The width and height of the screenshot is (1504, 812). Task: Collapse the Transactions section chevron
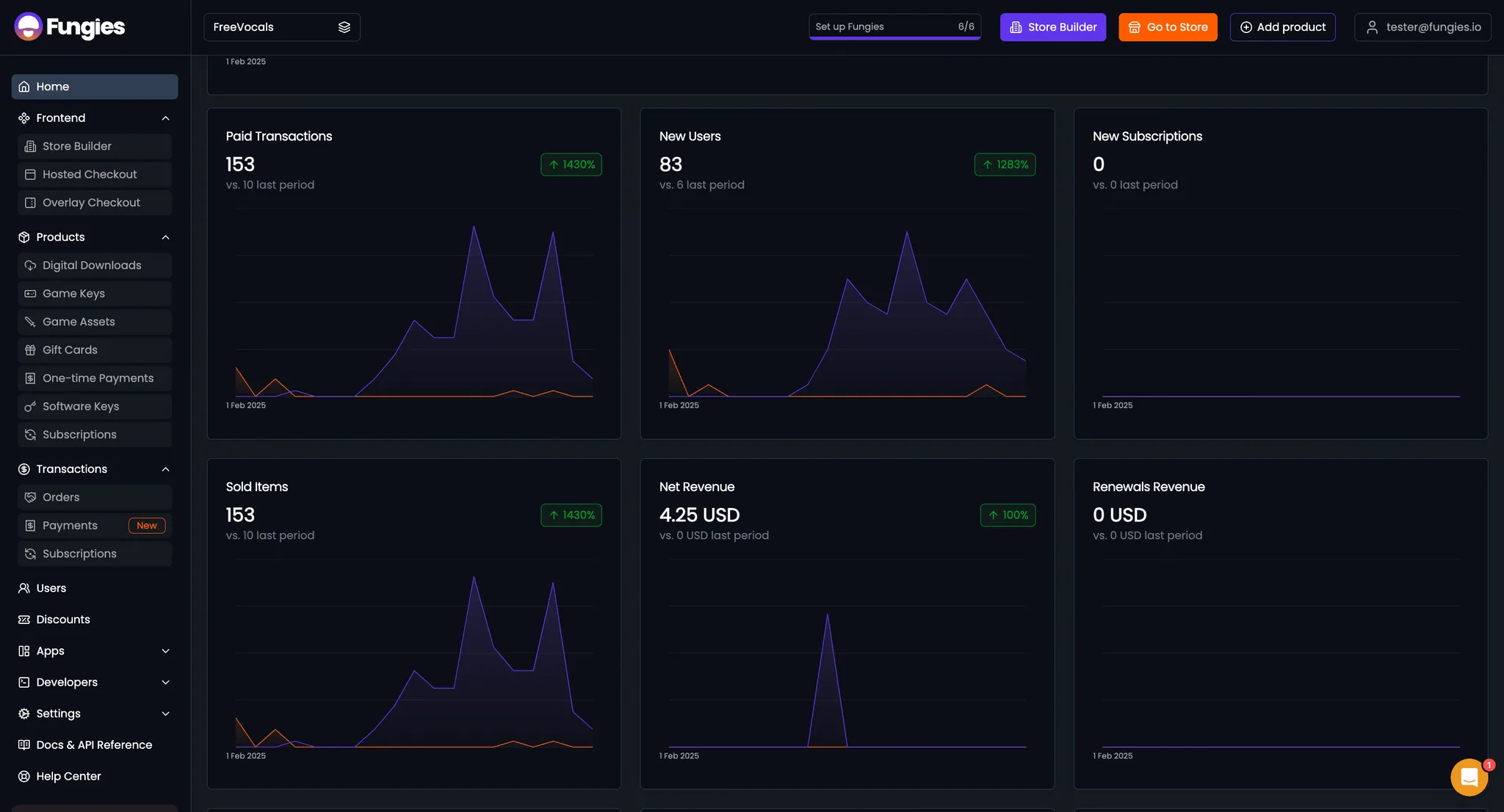(166, 469)
